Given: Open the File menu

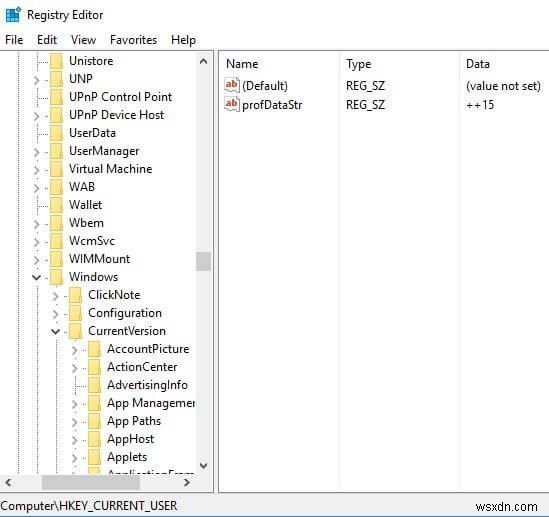Looking at the screenshot, I should point(14,40).
